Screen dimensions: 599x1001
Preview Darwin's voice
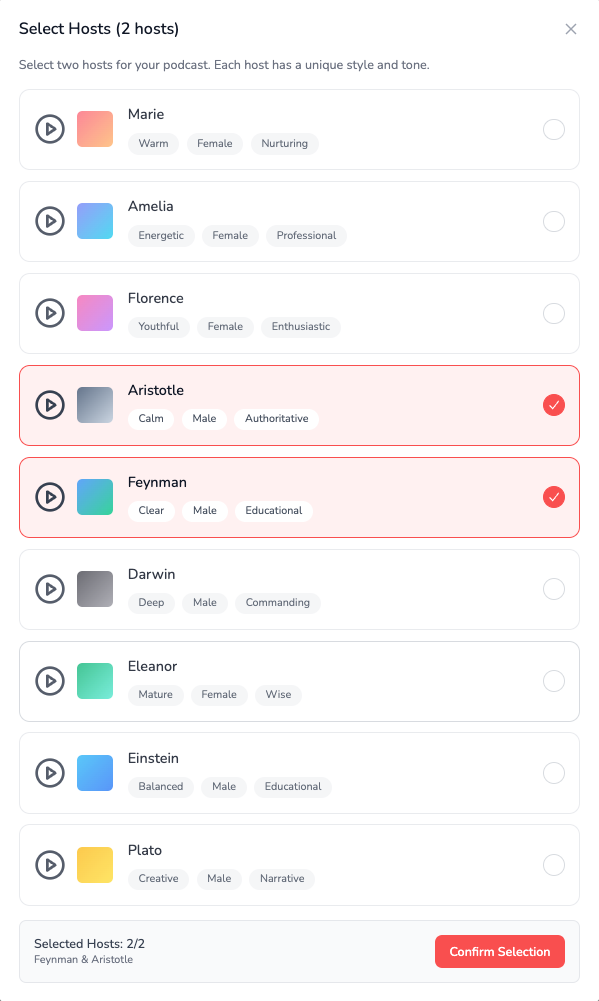click(x=50, y=589)
